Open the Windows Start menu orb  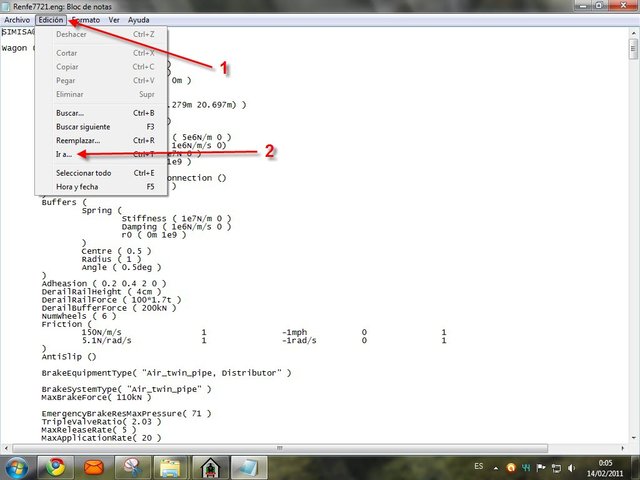click(17, 466)
